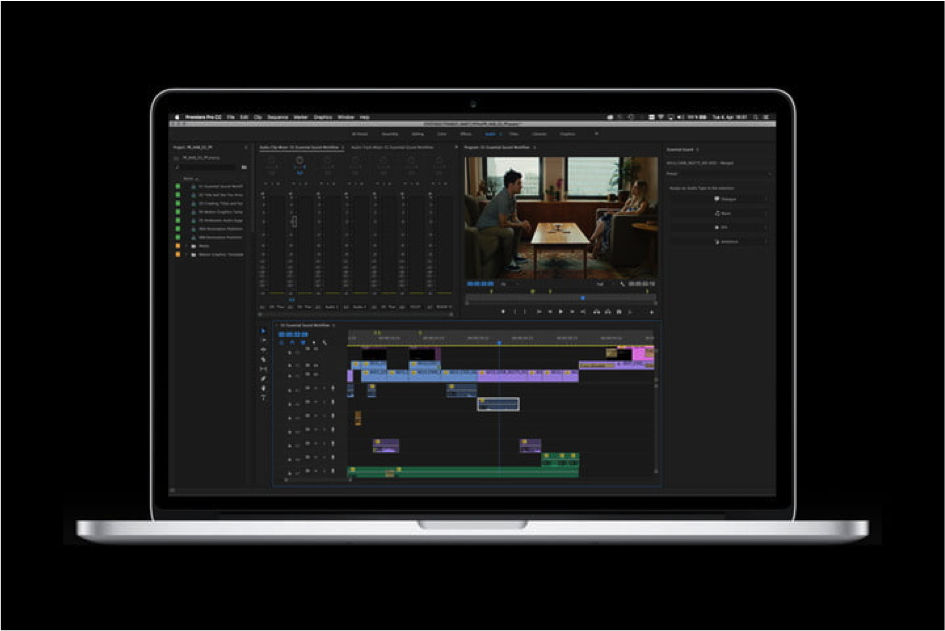Click the Lift button in Program monitor
The height and width of the screenshot is (631, 945).
[x=596, y=312]
